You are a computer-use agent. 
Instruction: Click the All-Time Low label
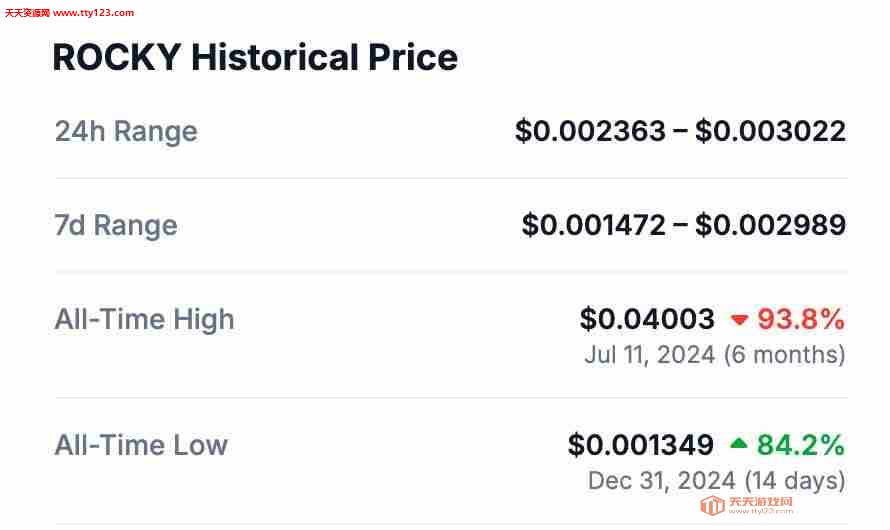tap(141, 445)
